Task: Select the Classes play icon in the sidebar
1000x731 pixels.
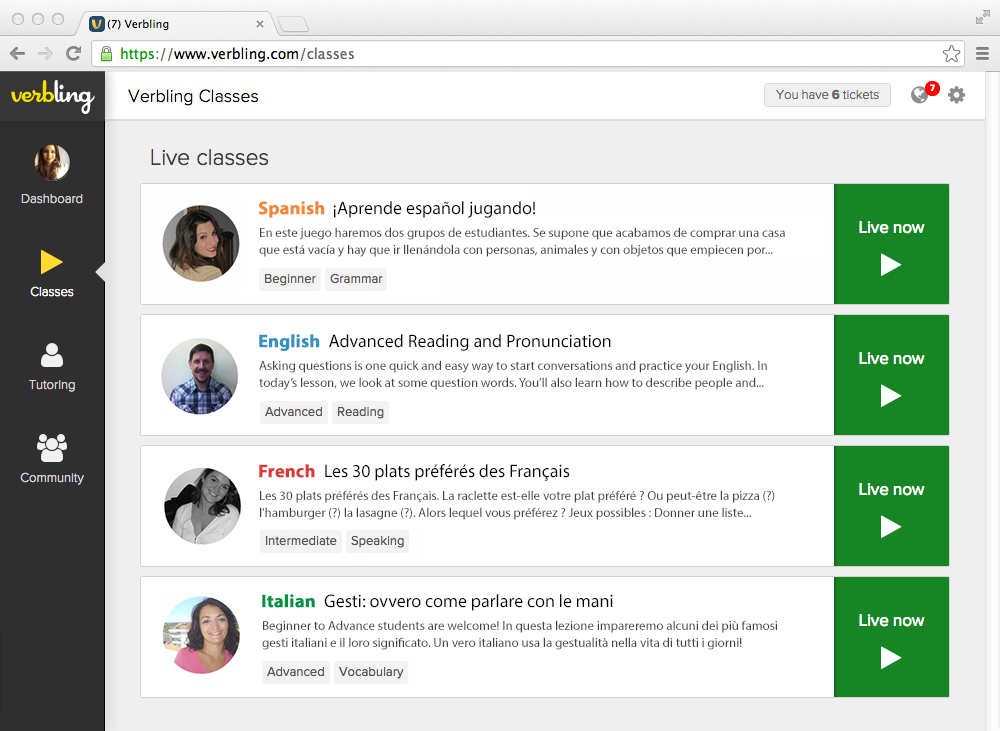Action: click(51, 262)
